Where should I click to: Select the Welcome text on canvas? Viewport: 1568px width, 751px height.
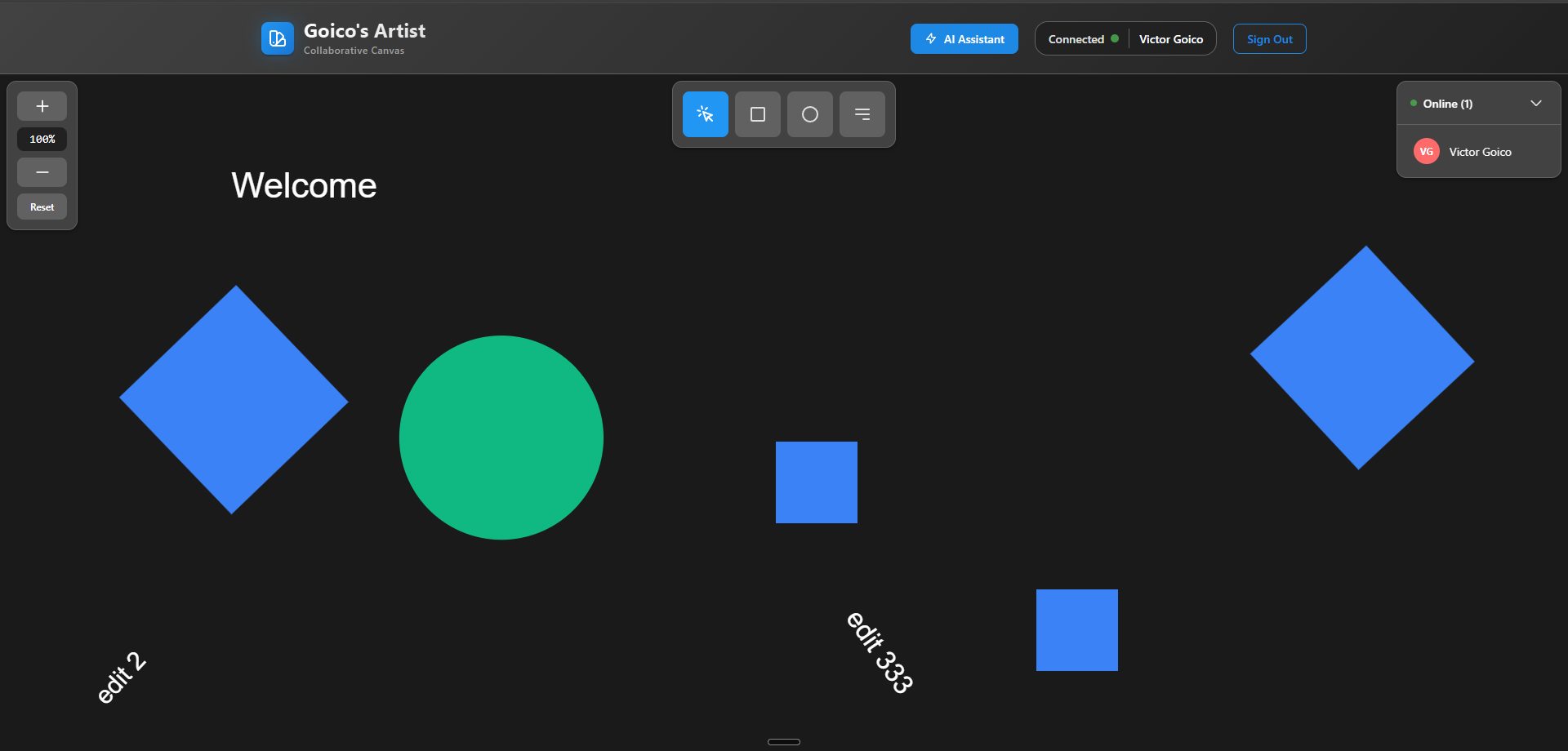tap(304, 185)
